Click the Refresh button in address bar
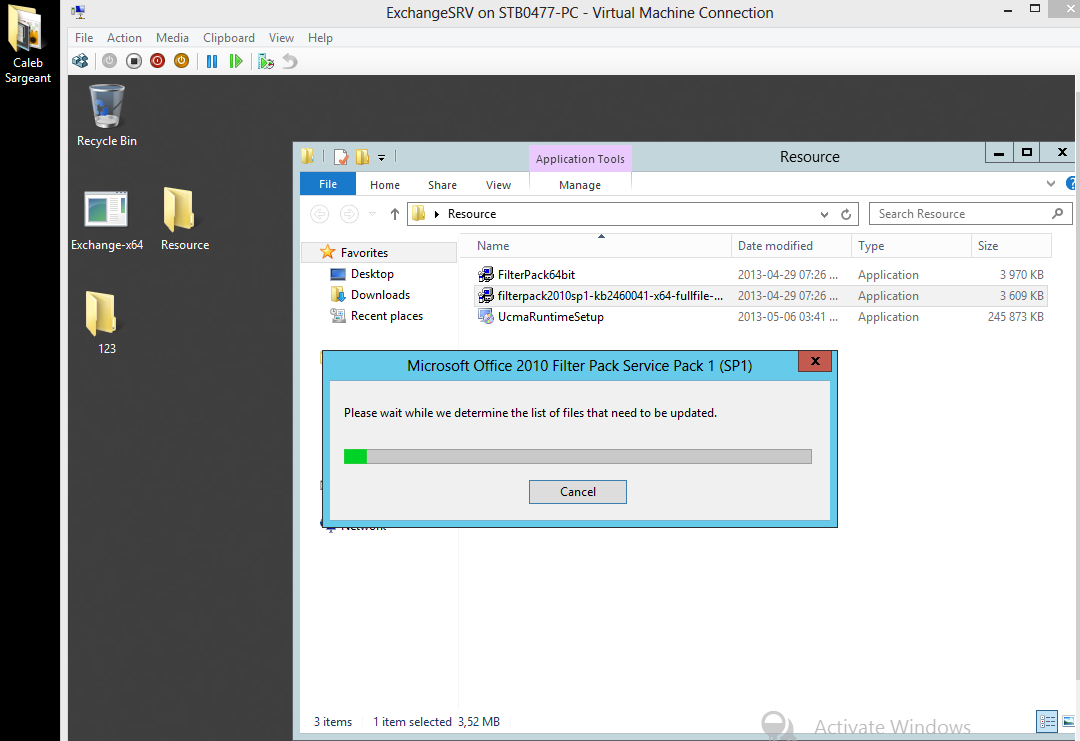The width and height of the screenshot is (1080, 741). click(847, 214)
